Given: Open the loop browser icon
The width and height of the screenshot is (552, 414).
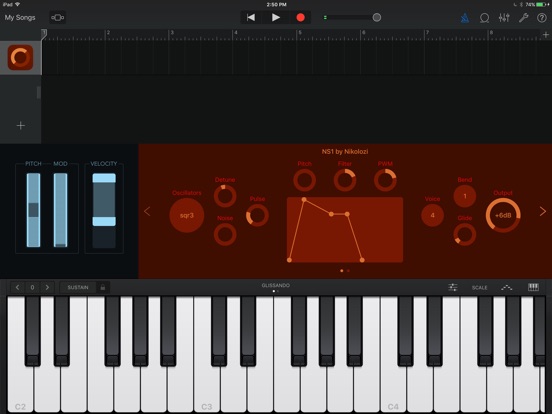Looking at the screenshot, I should coord(484,18).
